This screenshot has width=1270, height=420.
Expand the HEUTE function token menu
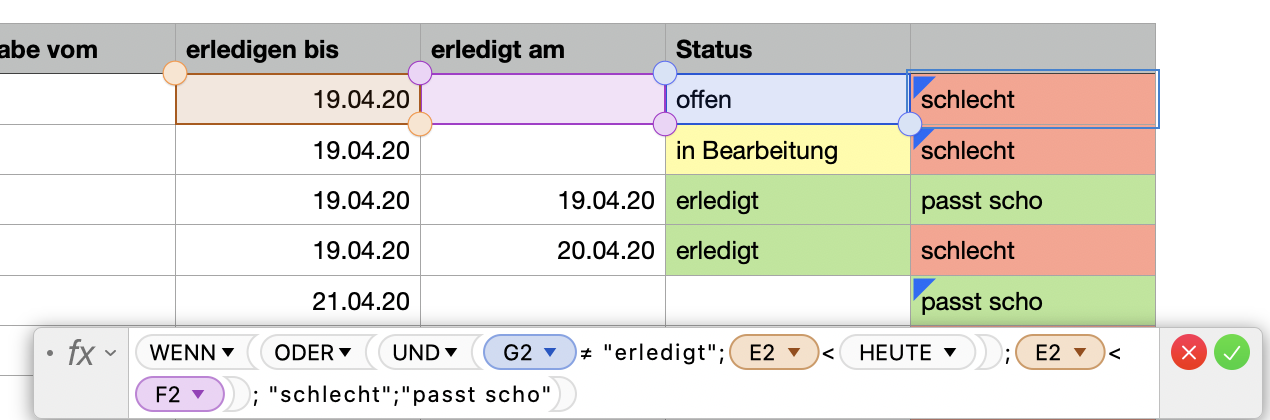(x=951, y=352)
